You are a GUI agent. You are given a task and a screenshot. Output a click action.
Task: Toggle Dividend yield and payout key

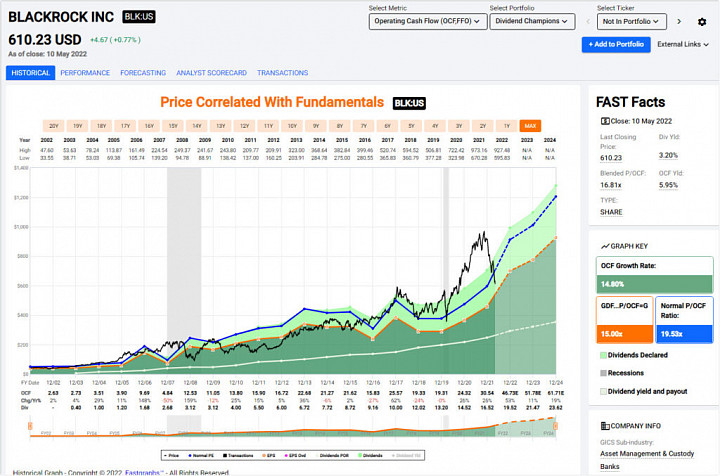pos(644,392)
